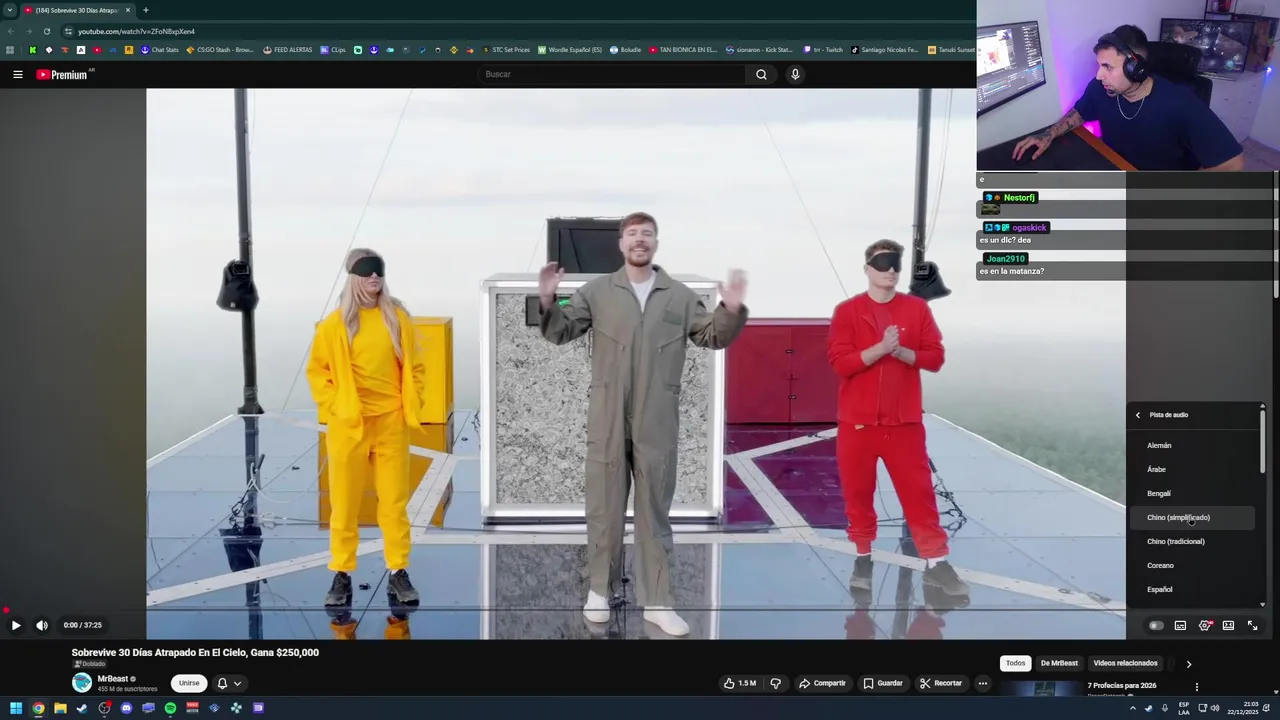1280x720 pixels.
Task: Select Árabe audio track
Action: (1193, 469)
